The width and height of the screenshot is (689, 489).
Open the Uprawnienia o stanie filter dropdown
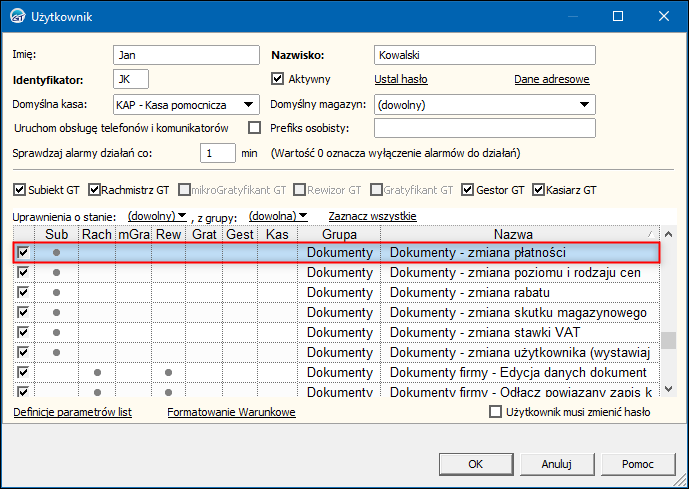(x=158, y=216)
